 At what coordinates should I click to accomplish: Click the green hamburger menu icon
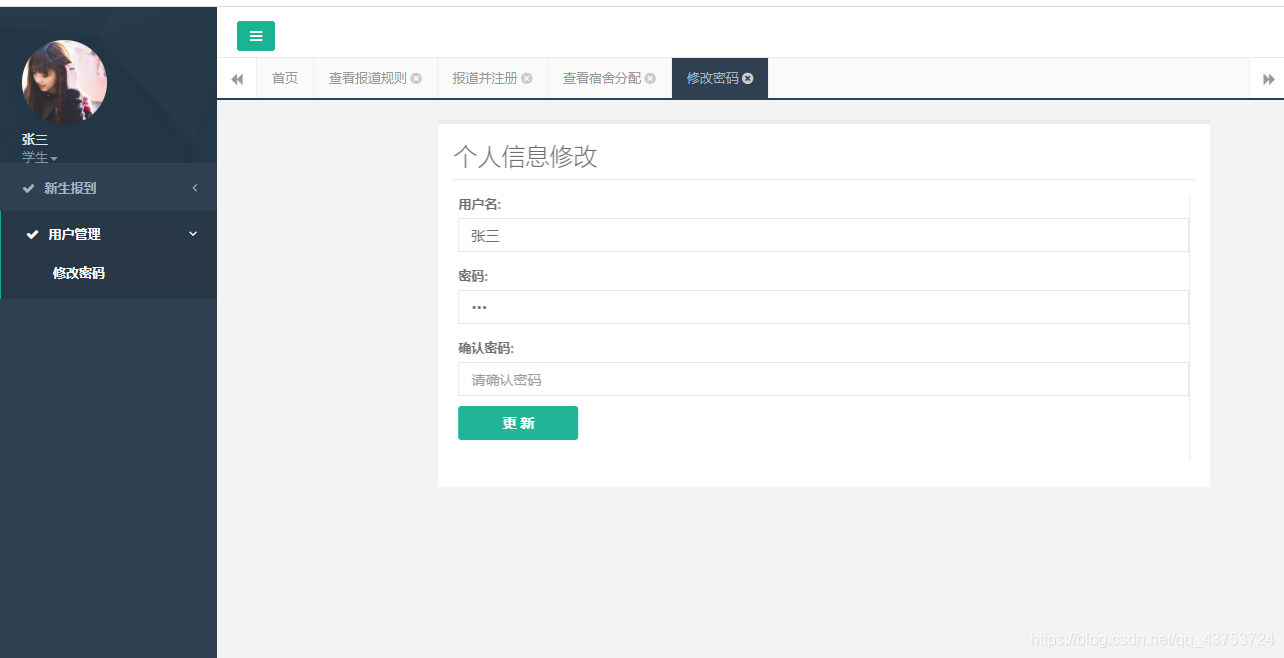coord(256,35)
